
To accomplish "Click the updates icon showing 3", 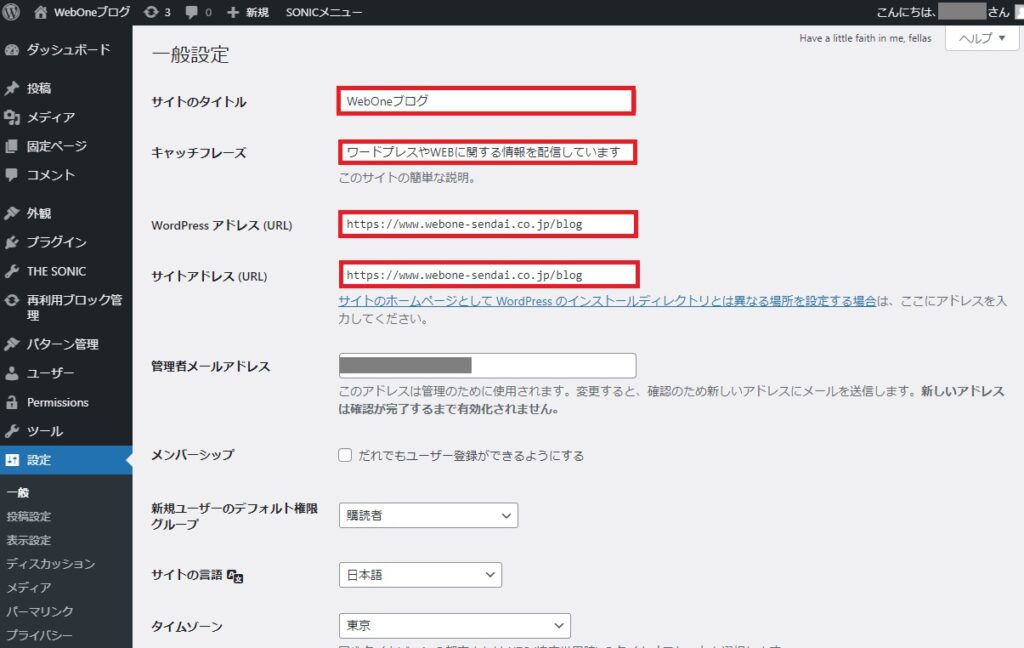I will 151,12.
